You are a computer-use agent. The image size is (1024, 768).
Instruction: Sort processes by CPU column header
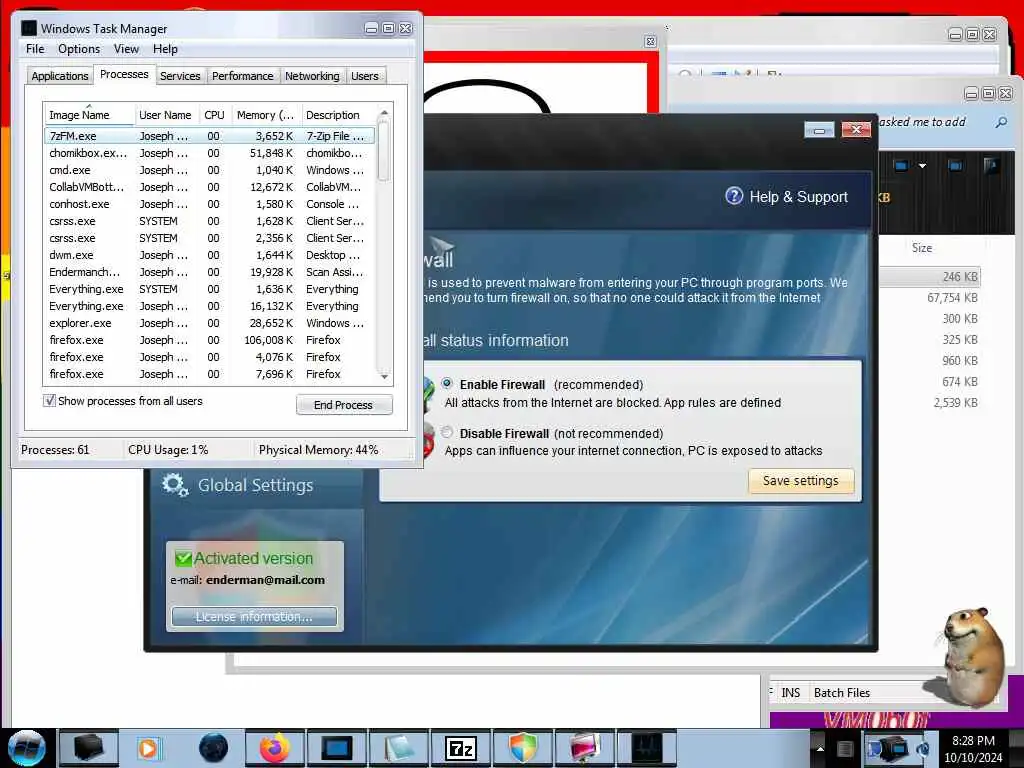(x=214, y=115)
